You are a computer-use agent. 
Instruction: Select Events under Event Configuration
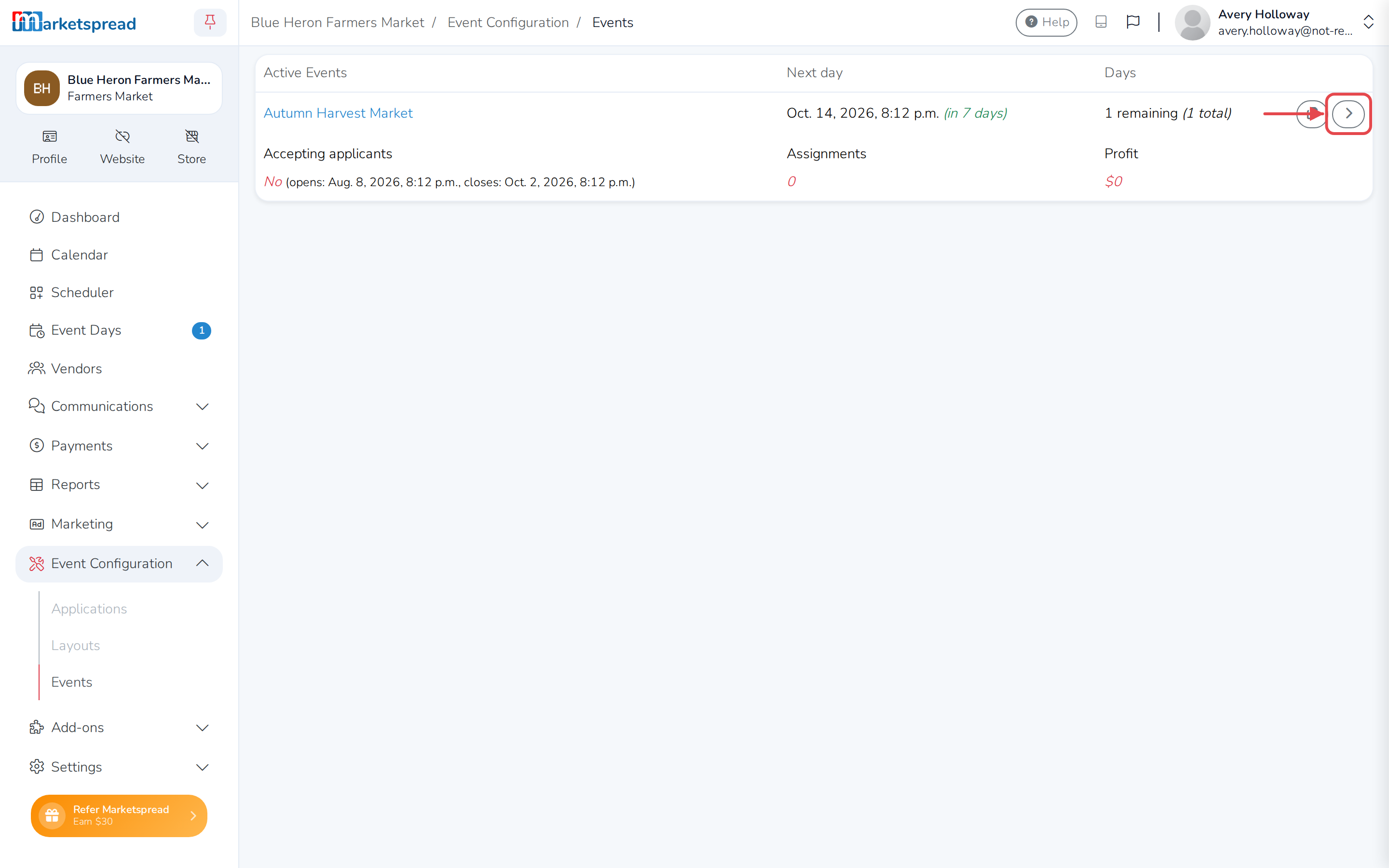pyautogui.click(x=71, y=682)
